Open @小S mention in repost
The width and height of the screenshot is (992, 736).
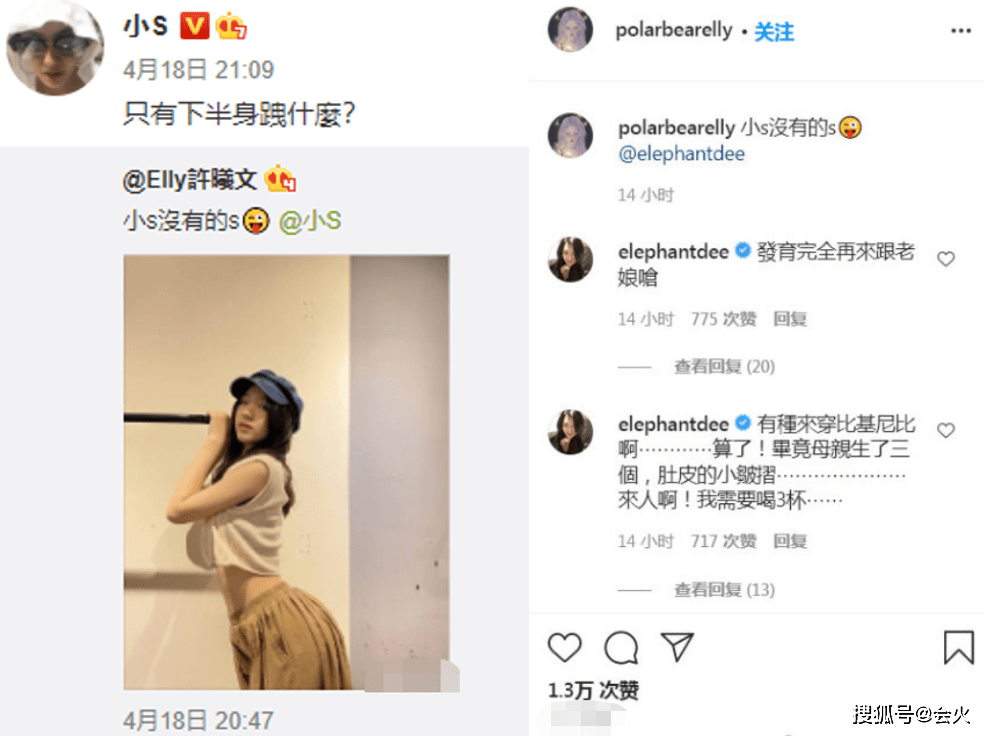pyautogui.click(x=310, y=221)
